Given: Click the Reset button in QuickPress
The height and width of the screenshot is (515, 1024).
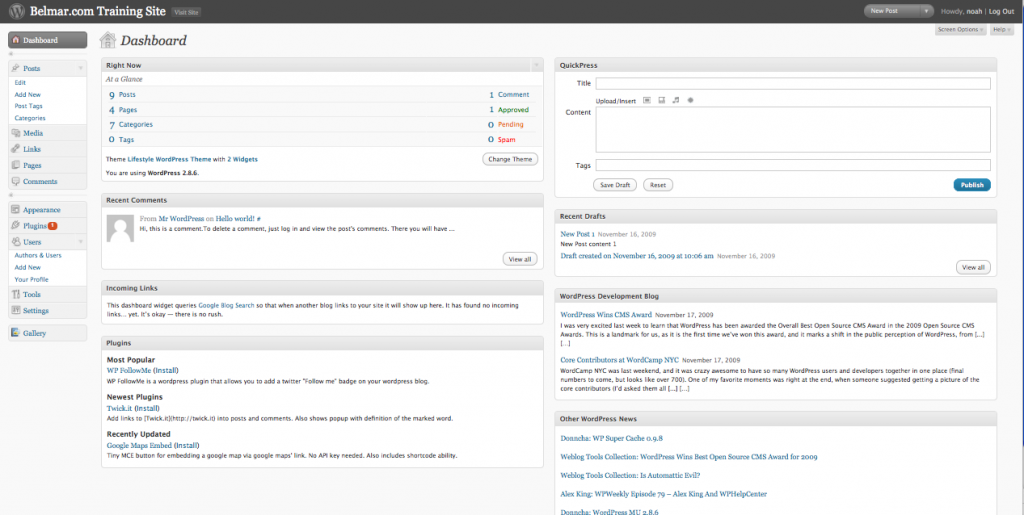Looking at the screenshot, I should [658, 185].
